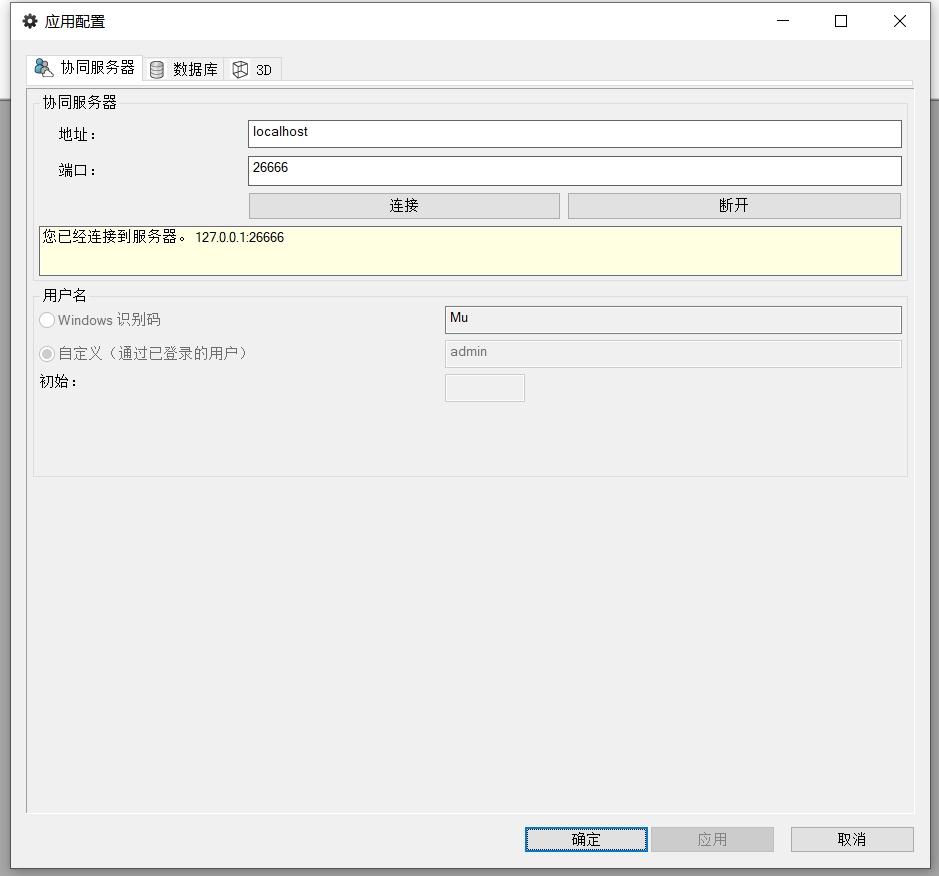Click the gear icon in the title bar
Image resolution: width=939 pixels, height=876 pixels.
tap(30, 21)
